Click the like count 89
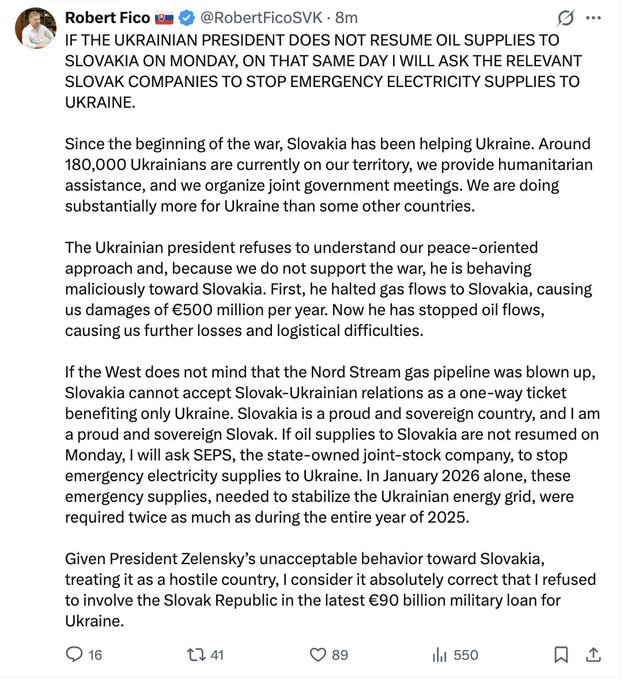 pos(340,655)
